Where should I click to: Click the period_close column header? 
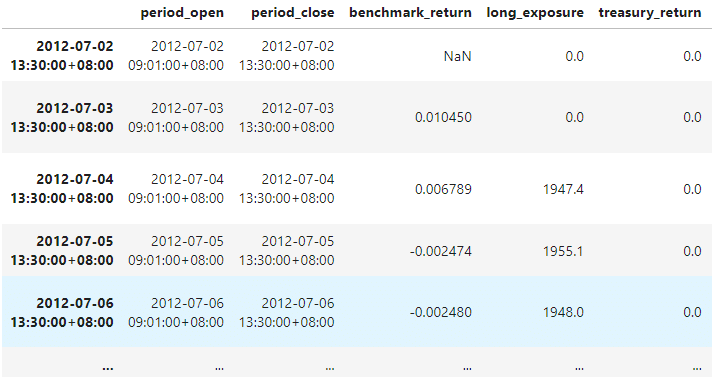tap(293, 13)
